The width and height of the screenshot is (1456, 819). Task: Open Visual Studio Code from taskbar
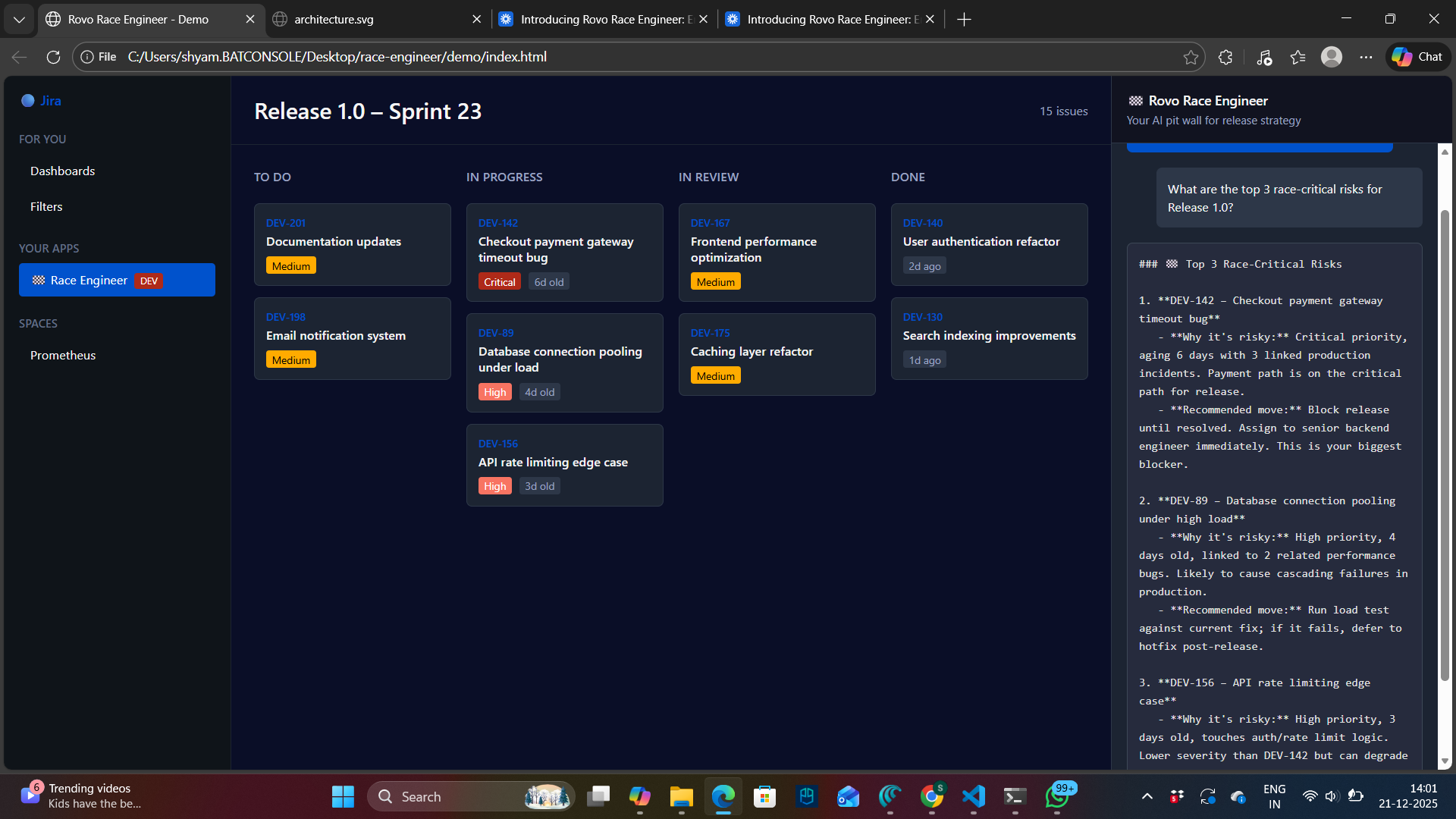973,796
